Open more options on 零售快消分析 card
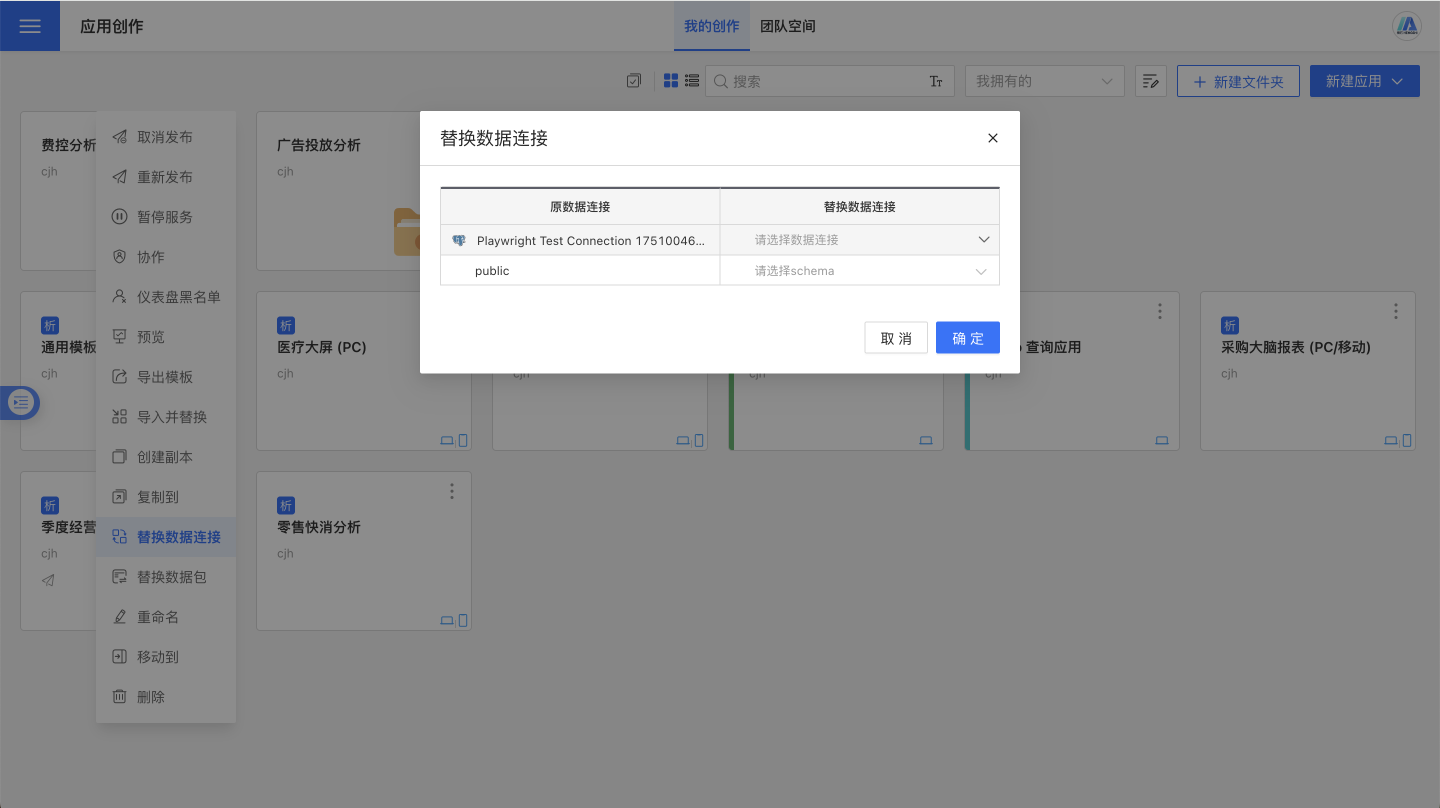This screenshot has height=808, width=1440. point(452,491)
